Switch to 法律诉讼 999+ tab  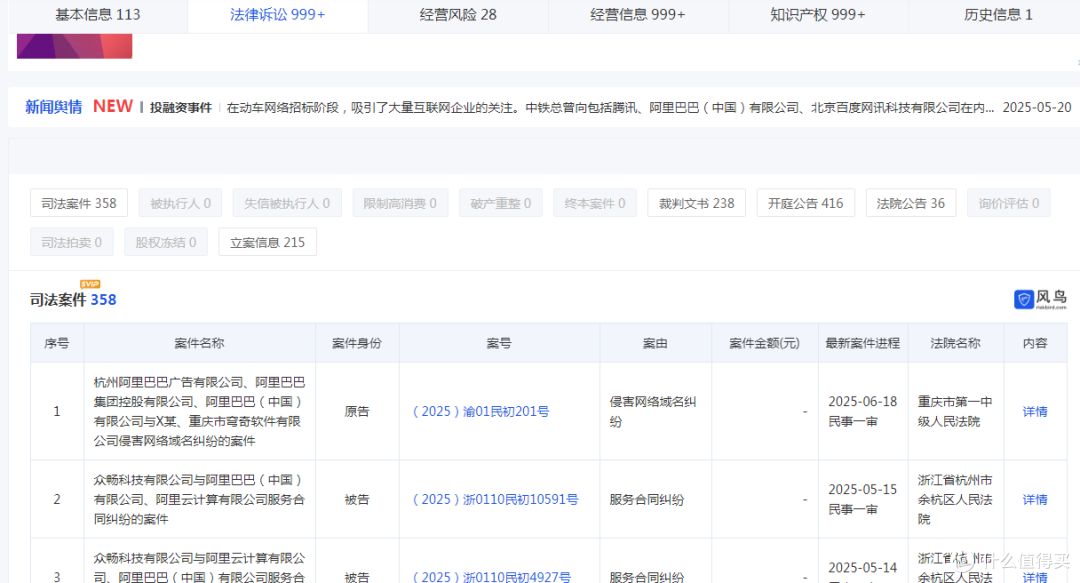click(278, 15)
